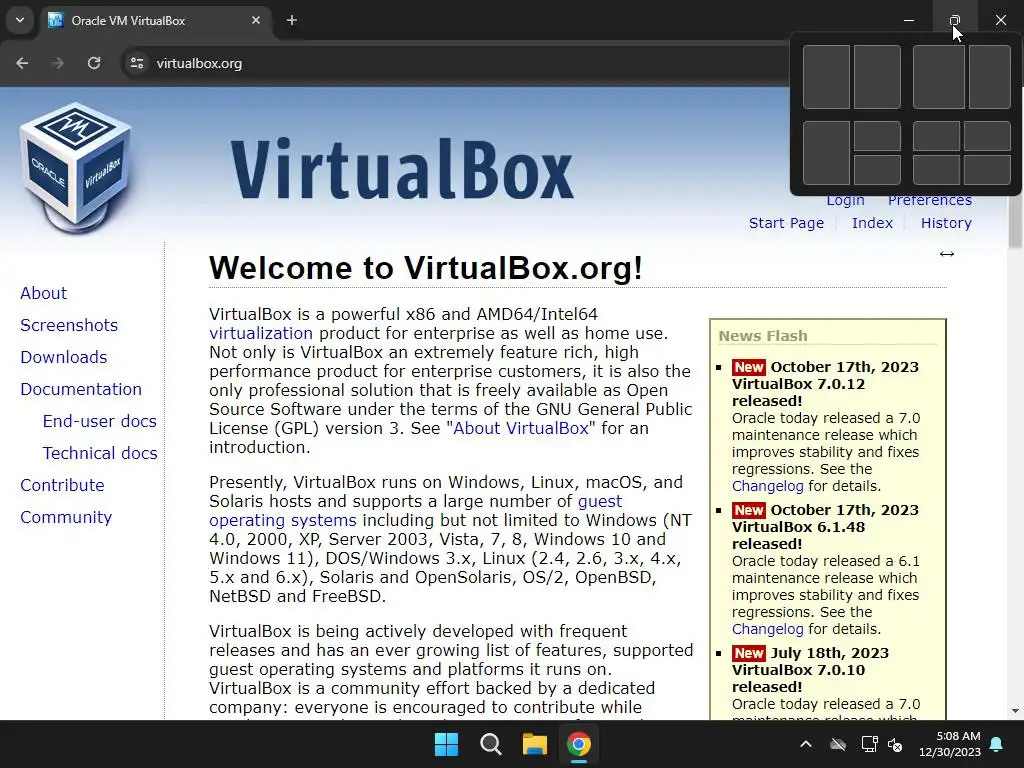Screen dimensions: 1024x768
Task: Snap to left half of three-zone layout
Action: pos(826,153)
